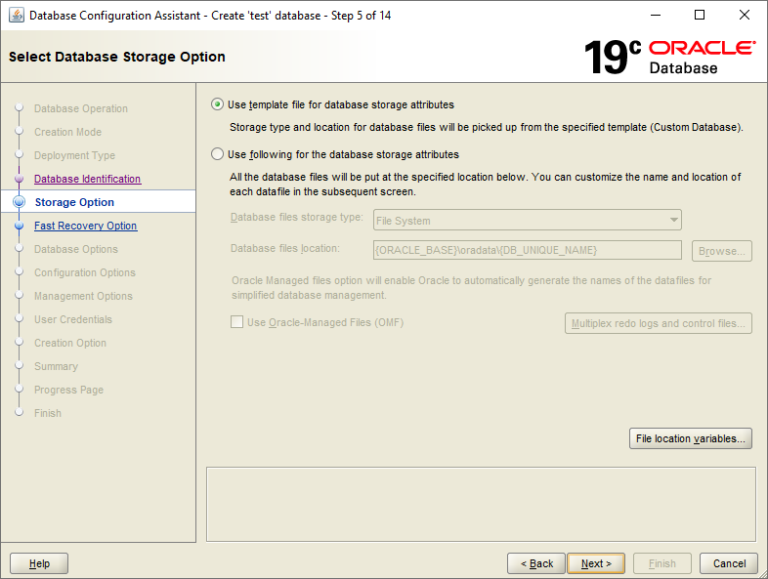Toggle Use Oracle-Managed Files (OMF) checkbox
This screenshot has height=579, width=768.
coord(237,322)
